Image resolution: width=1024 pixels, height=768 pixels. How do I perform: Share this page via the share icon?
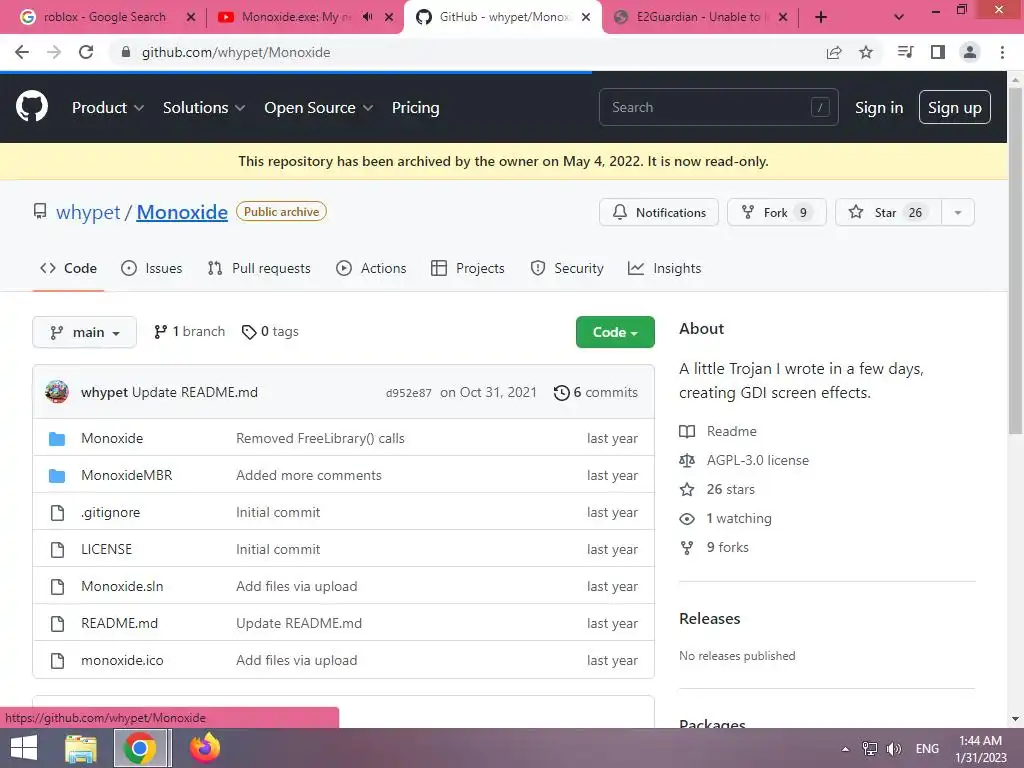[x=834, y=52]
